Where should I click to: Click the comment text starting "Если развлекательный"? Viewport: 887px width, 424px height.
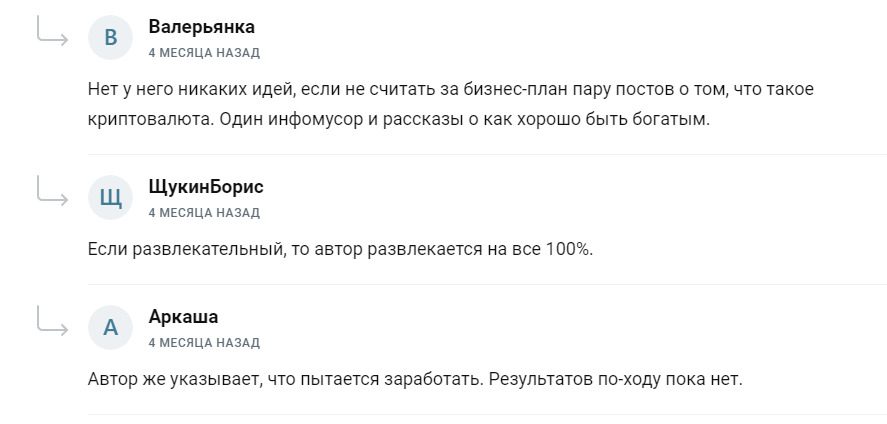pos(340,249)
